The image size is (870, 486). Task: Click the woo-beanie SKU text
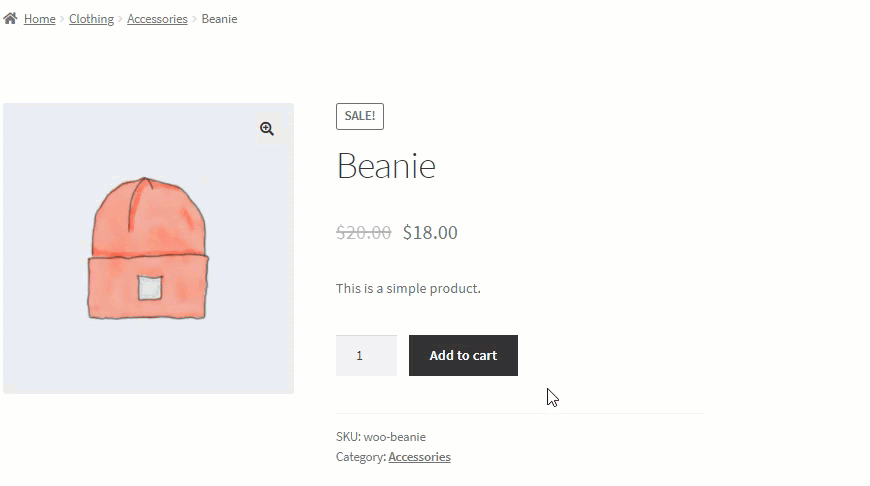(394, 437)
